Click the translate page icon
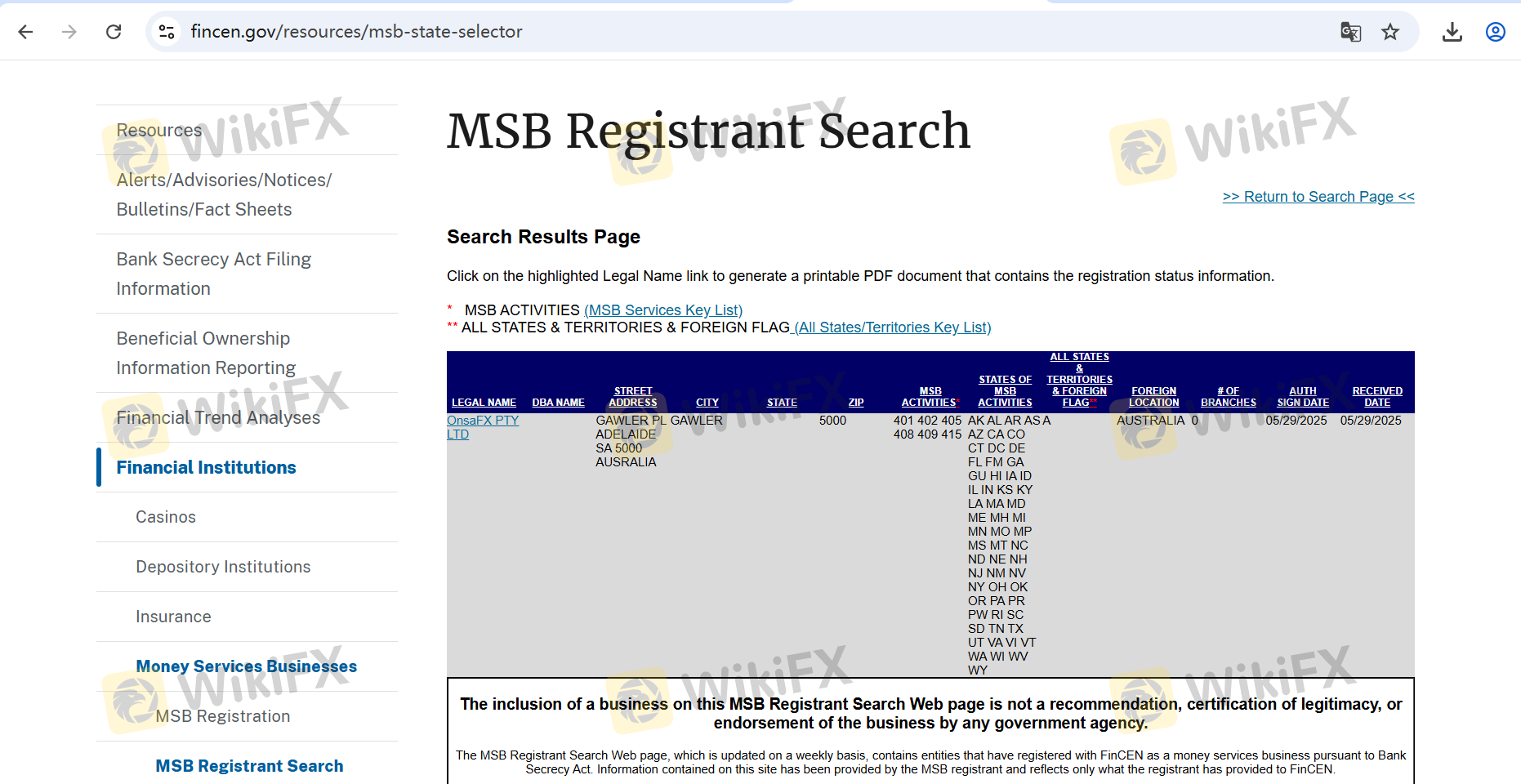1521x784 pixels. tap(1350, 32)
